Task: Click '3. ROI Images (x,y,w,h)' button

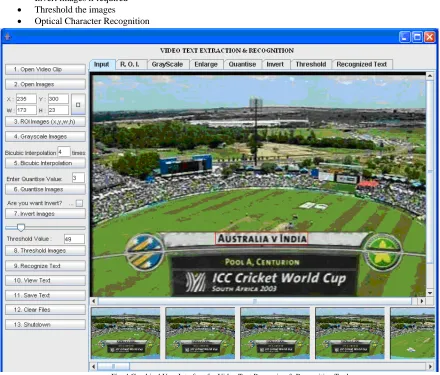Action: (45, 122)
